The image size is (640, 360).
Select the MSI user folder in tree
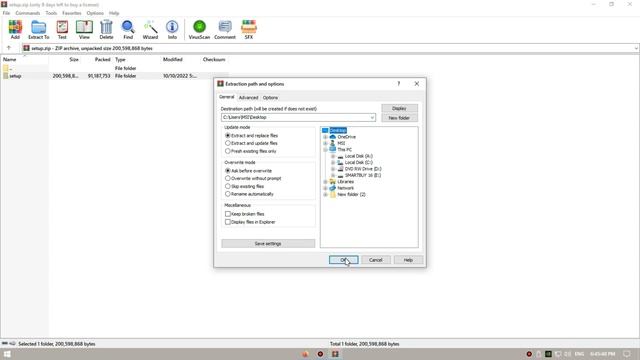click(341, 143)
